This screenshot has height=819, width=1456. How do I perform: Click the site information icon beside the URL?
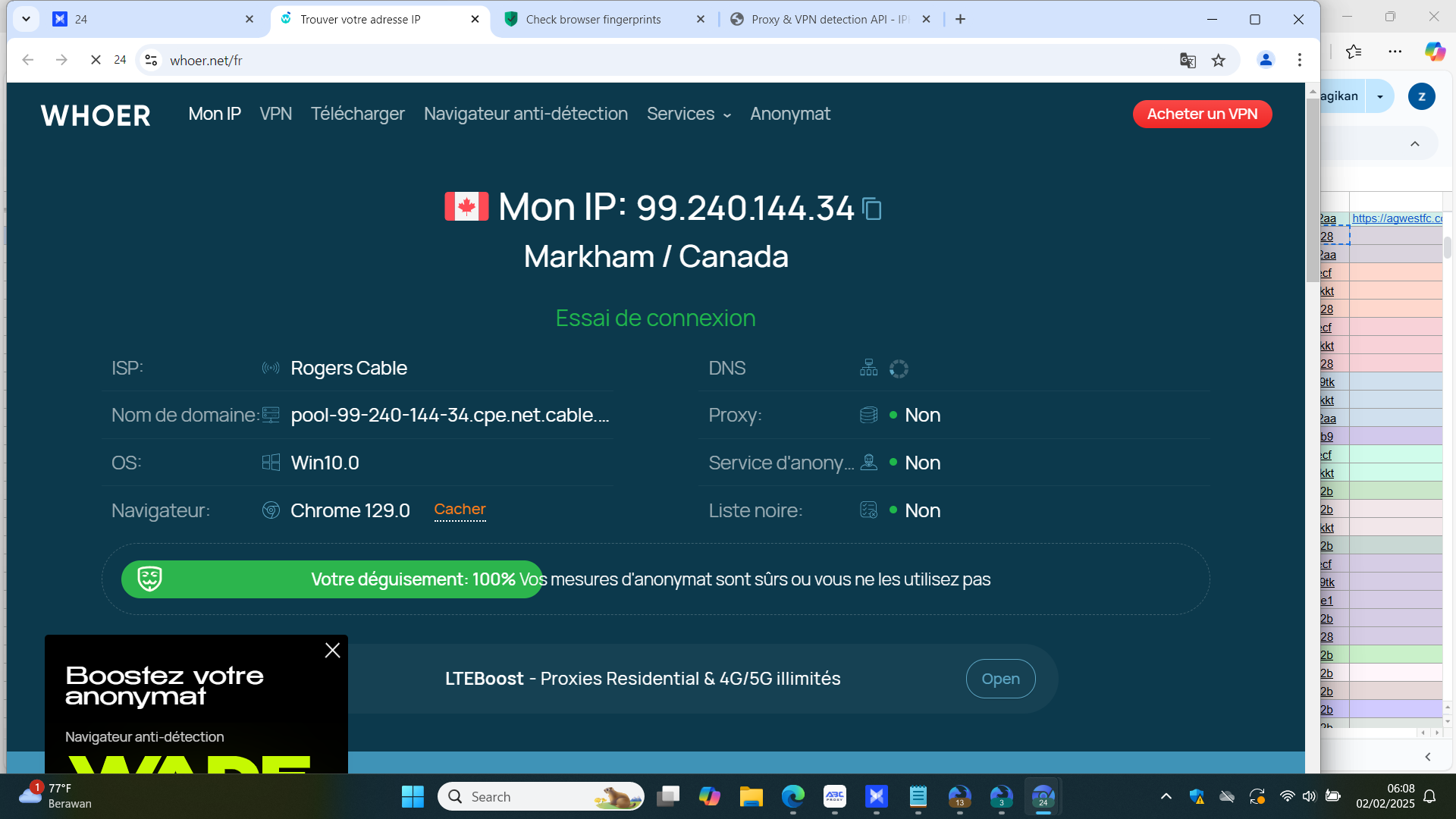click(x=152, y=61)
